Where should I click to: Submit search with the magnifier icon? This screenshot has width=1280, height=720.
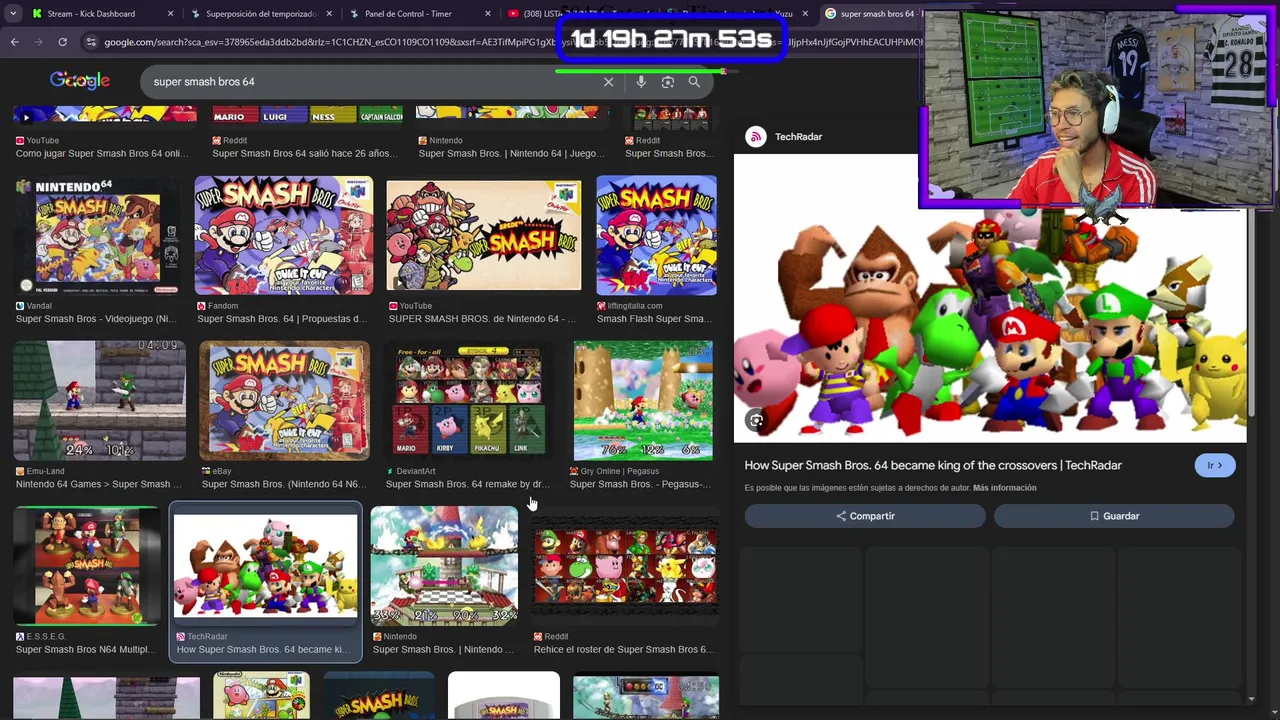[694, 82]
